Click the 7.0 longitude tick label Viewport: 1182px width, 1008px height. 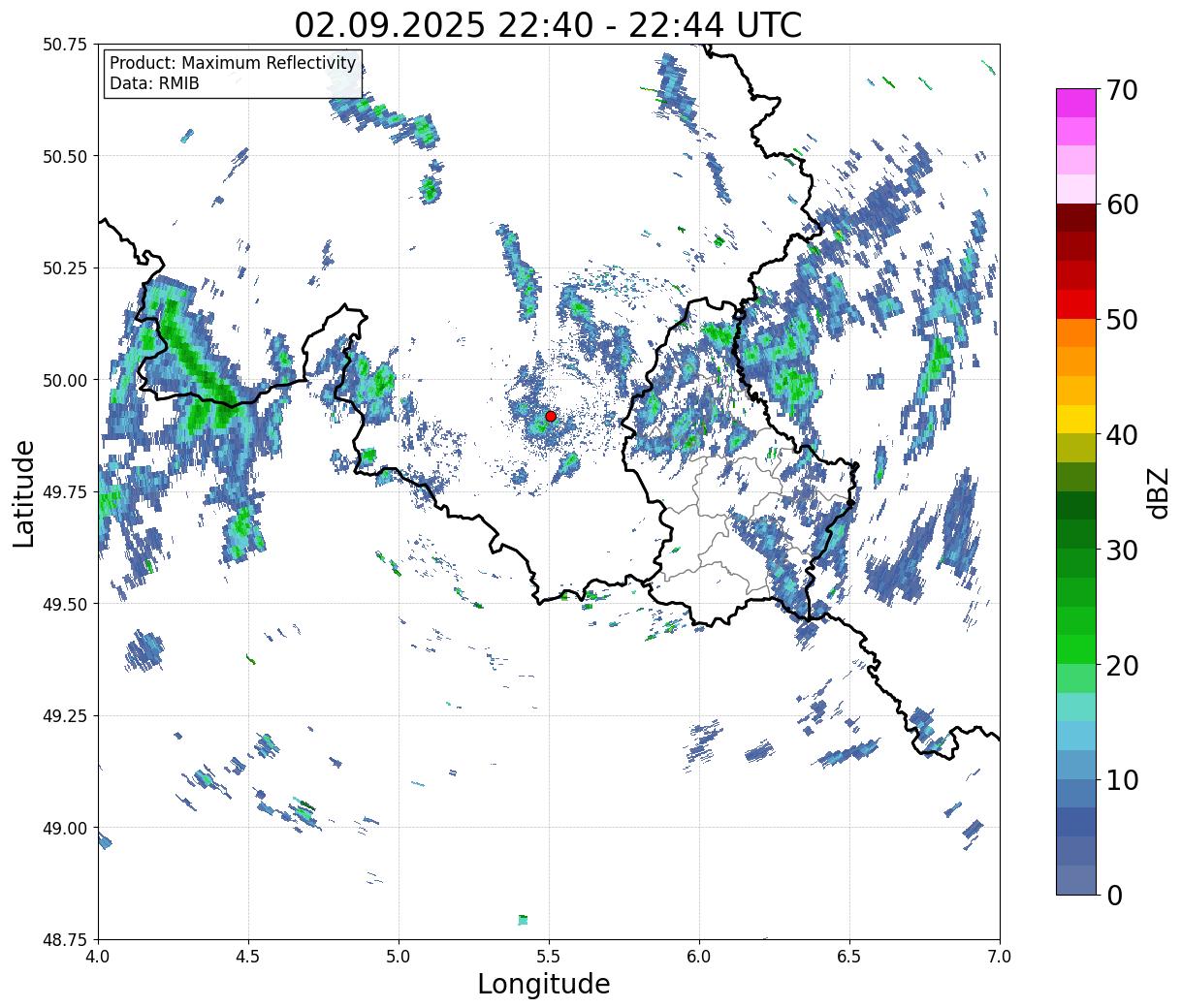tap(1000, 957)
